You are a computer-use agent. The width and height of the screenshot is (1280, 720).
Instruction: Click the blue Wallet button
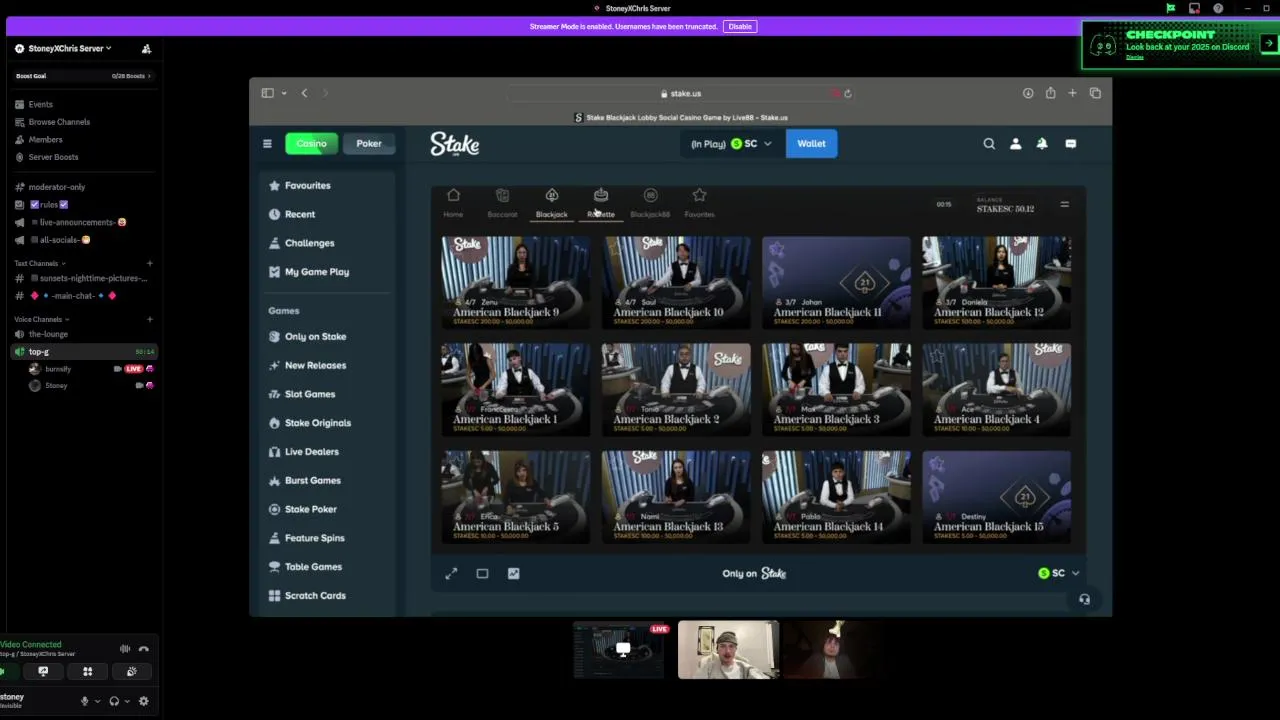811,144
